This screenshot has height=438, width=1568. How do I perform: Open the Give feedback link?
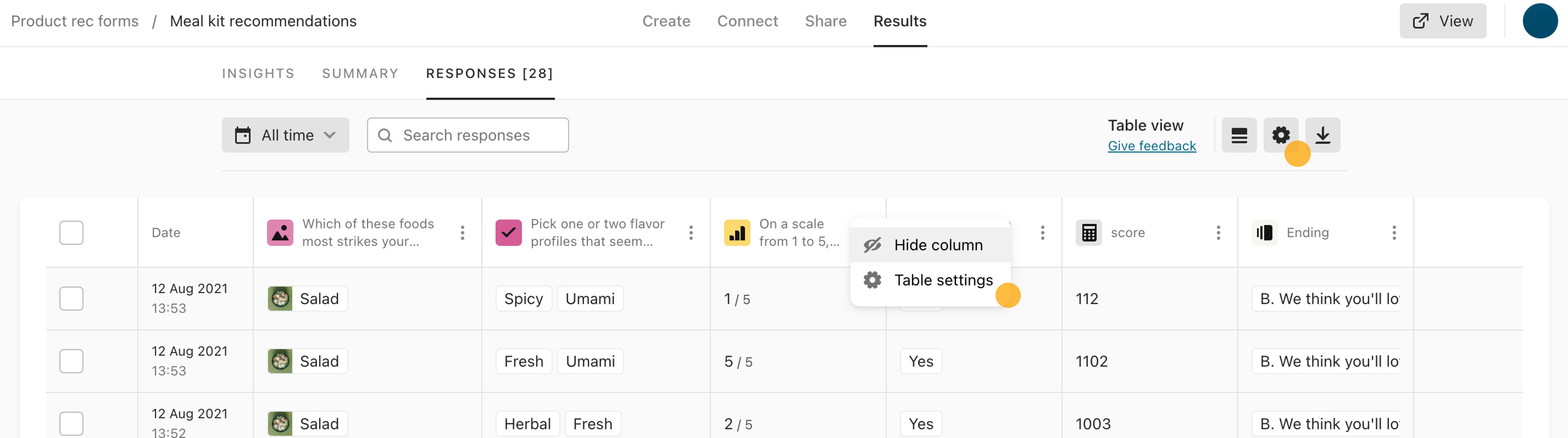pyautogui.click(x=1152, y=146)
